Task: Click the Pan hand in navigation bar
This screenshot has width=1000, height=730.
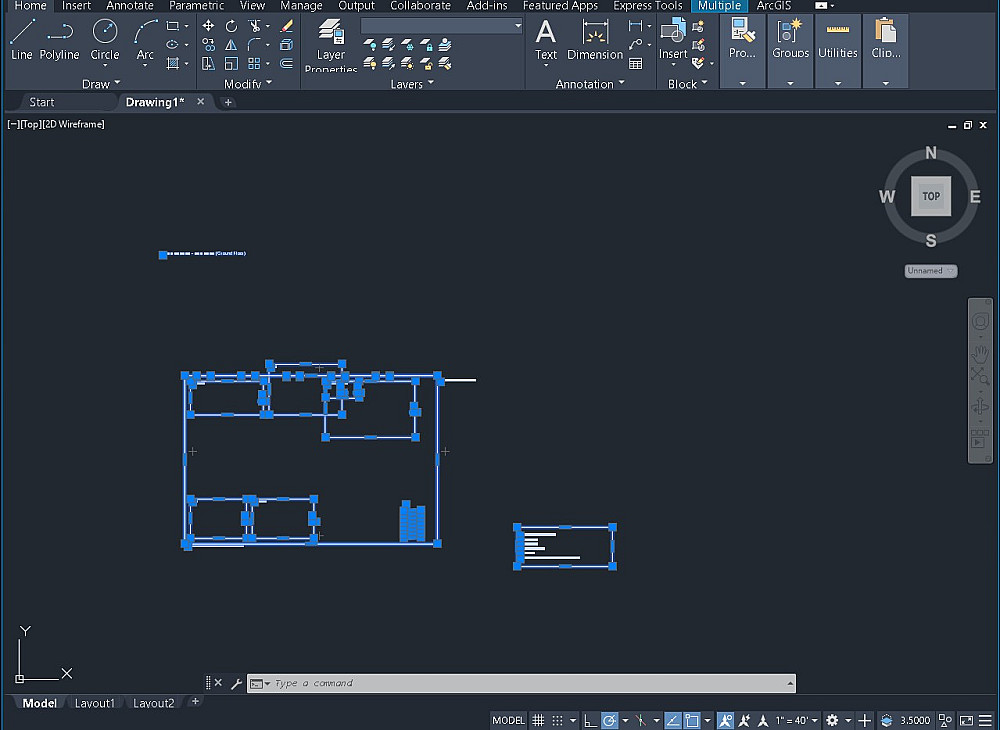Action: click(980, 353)
